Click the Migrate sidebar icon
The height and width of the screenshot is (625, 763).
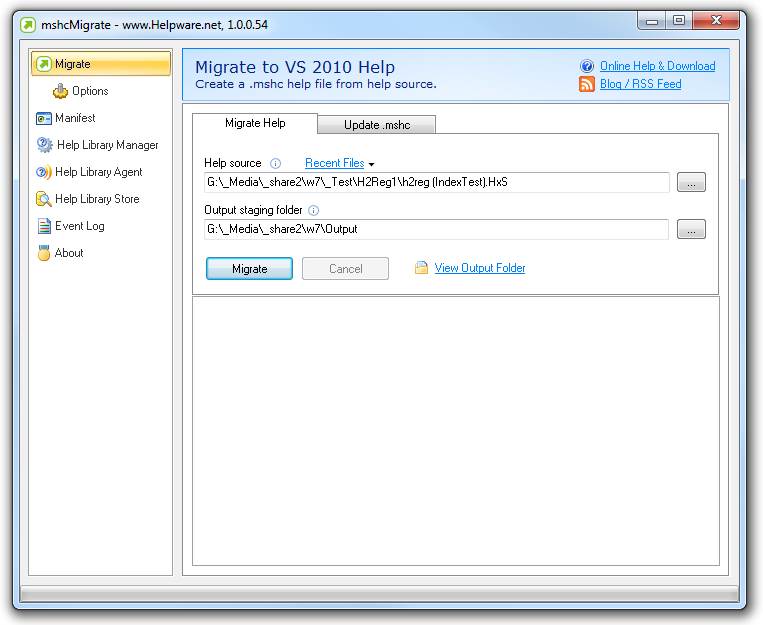click(x=44, y=64)
